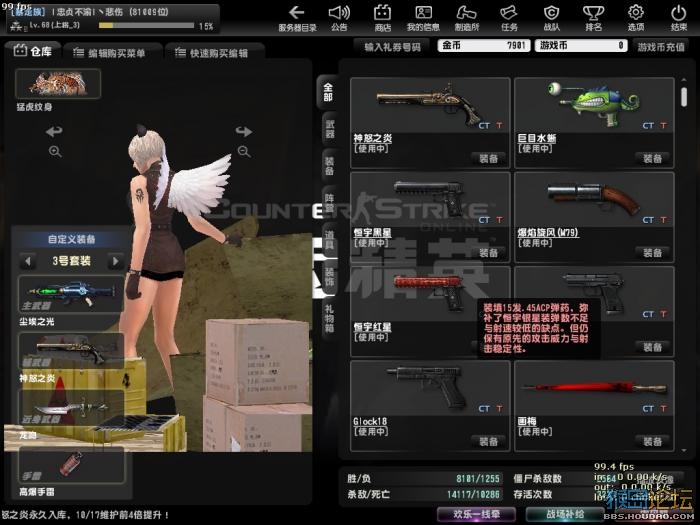The height and width of the screenshot is (525, 700).
Task: Click the 神怒之炎 flintlock pistol image
Action: coord(427,104)
